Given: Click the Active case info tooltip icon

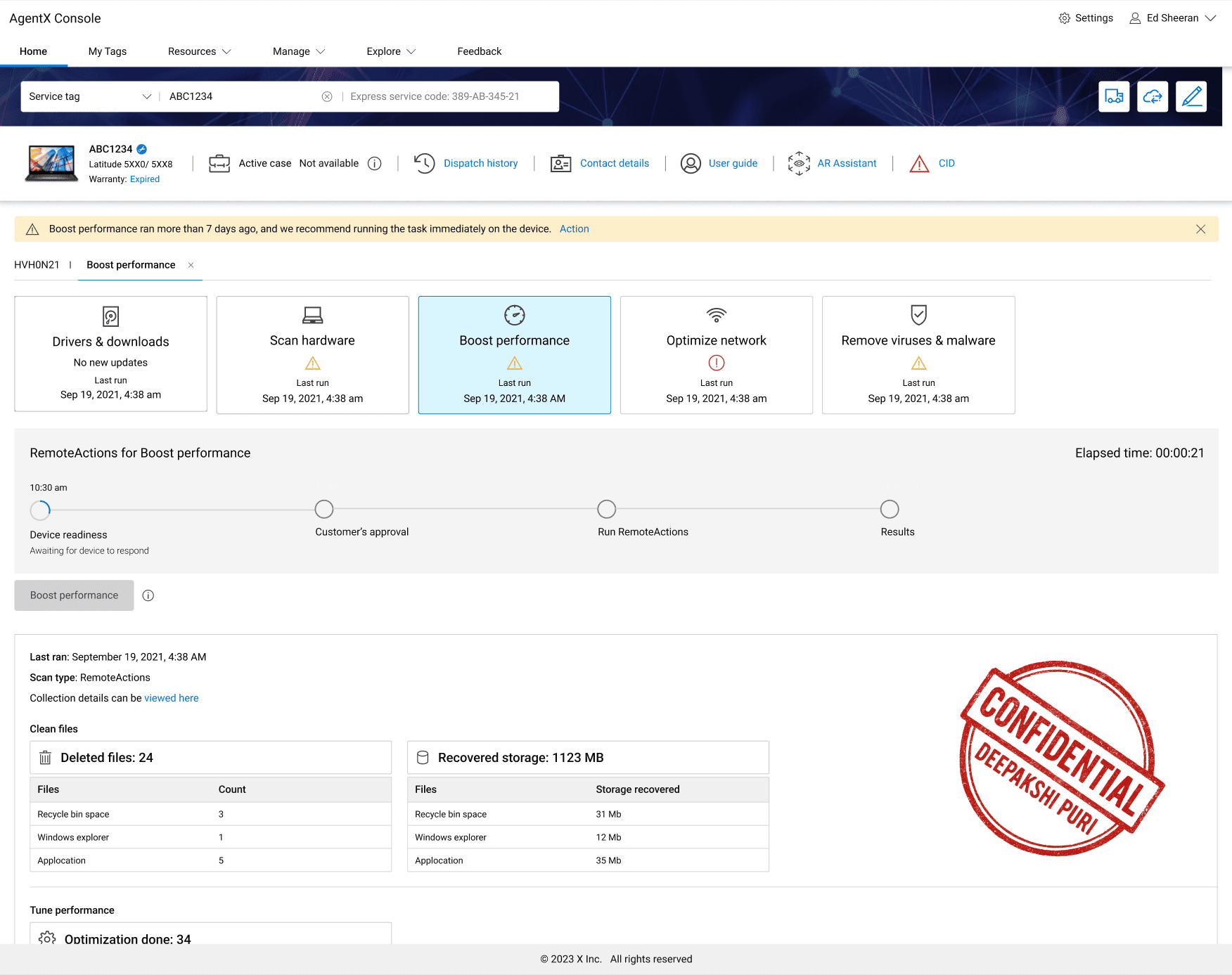Looking at the screenshot, I should pyautogui.click(x=374, y=163).
